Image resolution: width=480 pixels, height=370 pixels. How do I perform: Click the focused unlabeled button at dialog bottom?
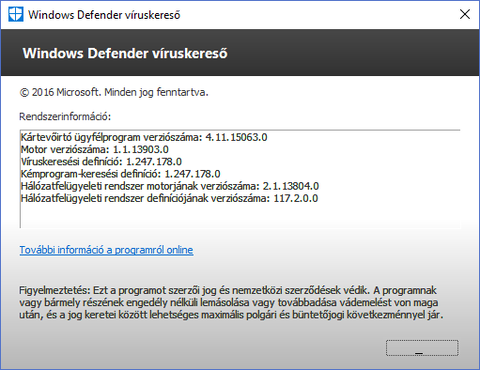click(422, 348)
